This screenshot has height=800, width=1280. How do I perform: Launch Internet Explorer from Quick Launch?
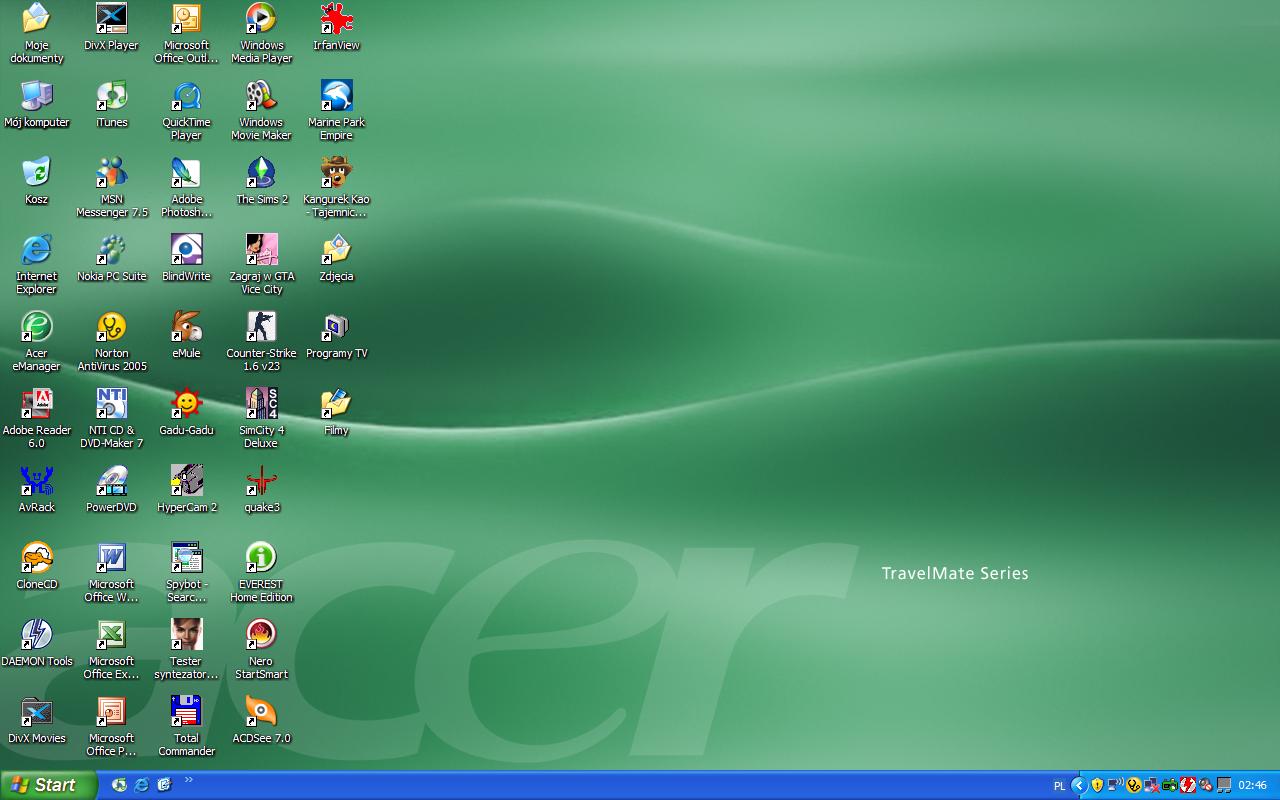pos(142,785)
